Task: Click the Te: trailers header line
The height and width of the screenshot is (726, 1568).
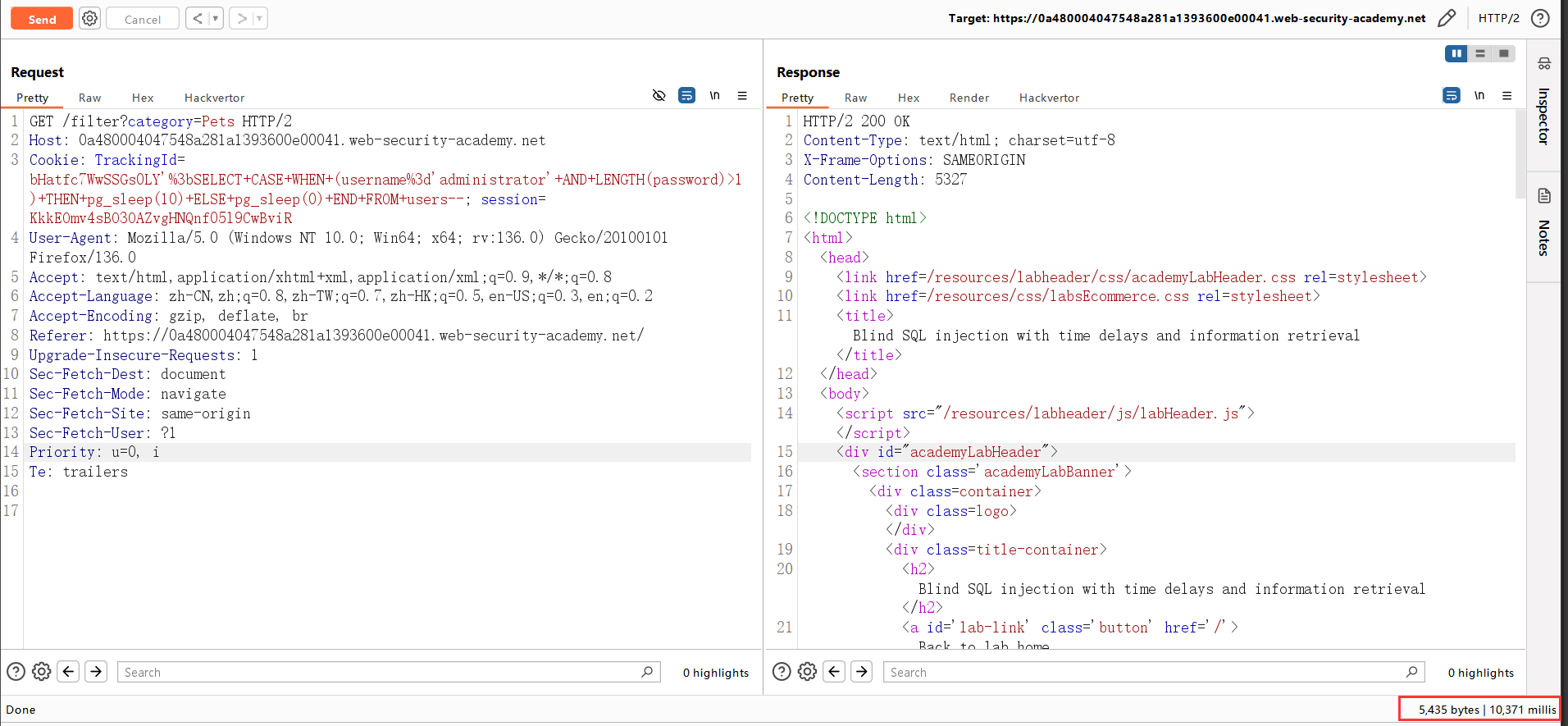Action: pos(79,472)
